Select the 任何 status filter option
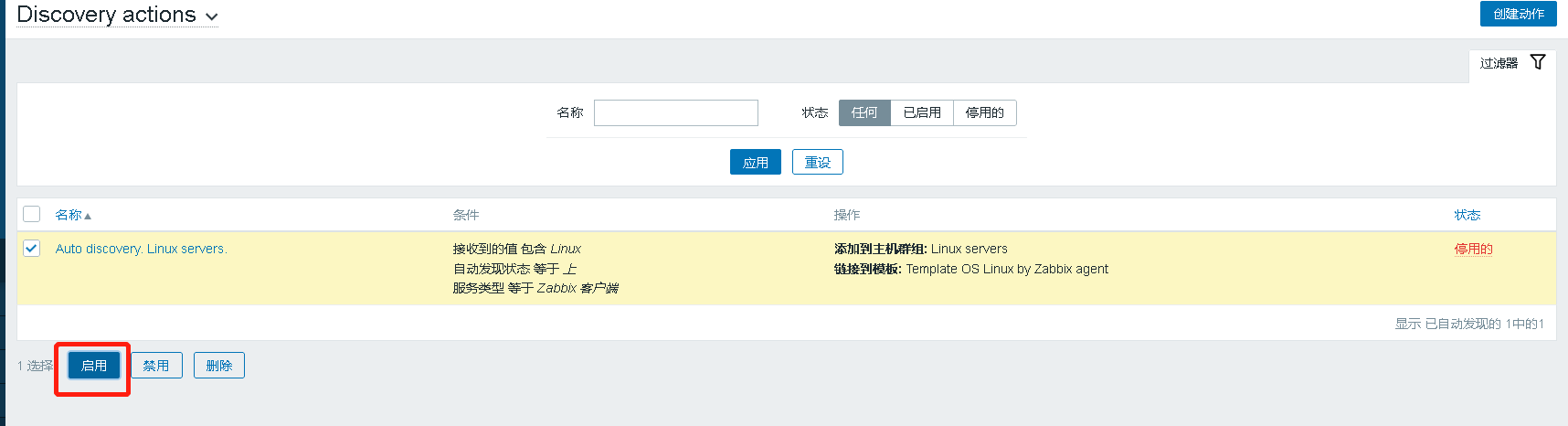 (863, 112)
